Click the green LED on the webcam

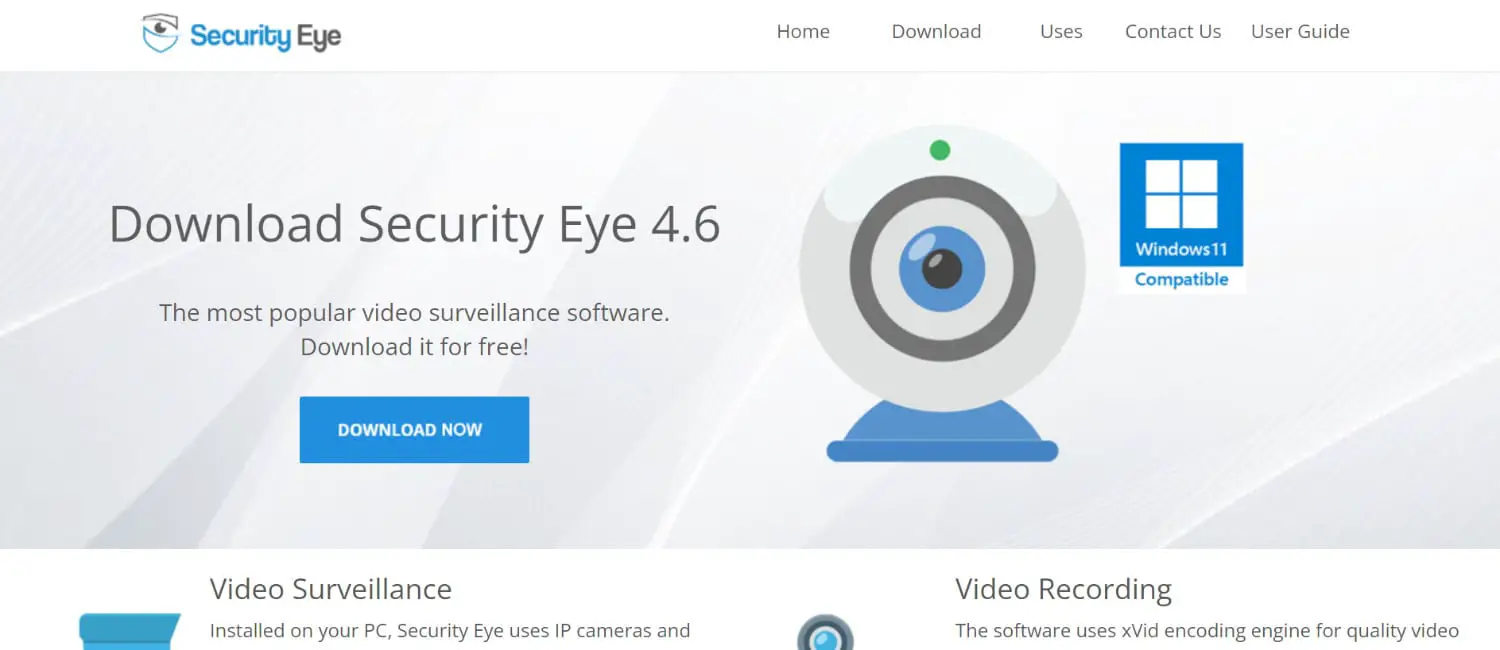click(x=940, y=150)
